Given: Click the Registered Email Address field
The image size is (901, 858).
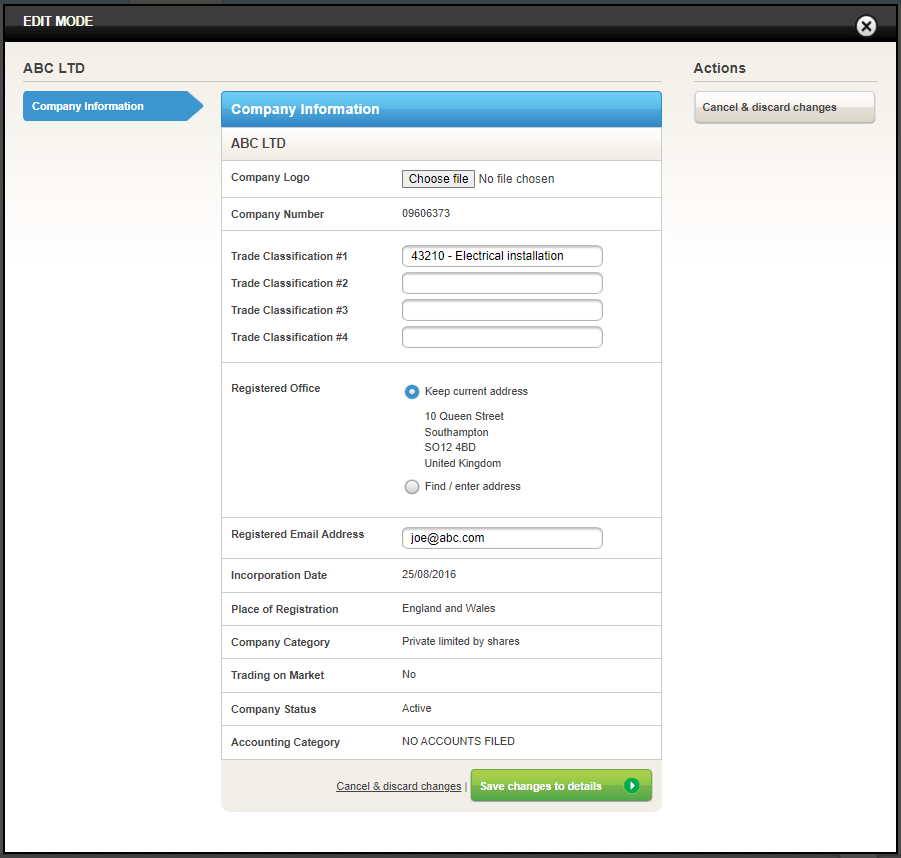Looking at the screenshot, I should (502, 538).
